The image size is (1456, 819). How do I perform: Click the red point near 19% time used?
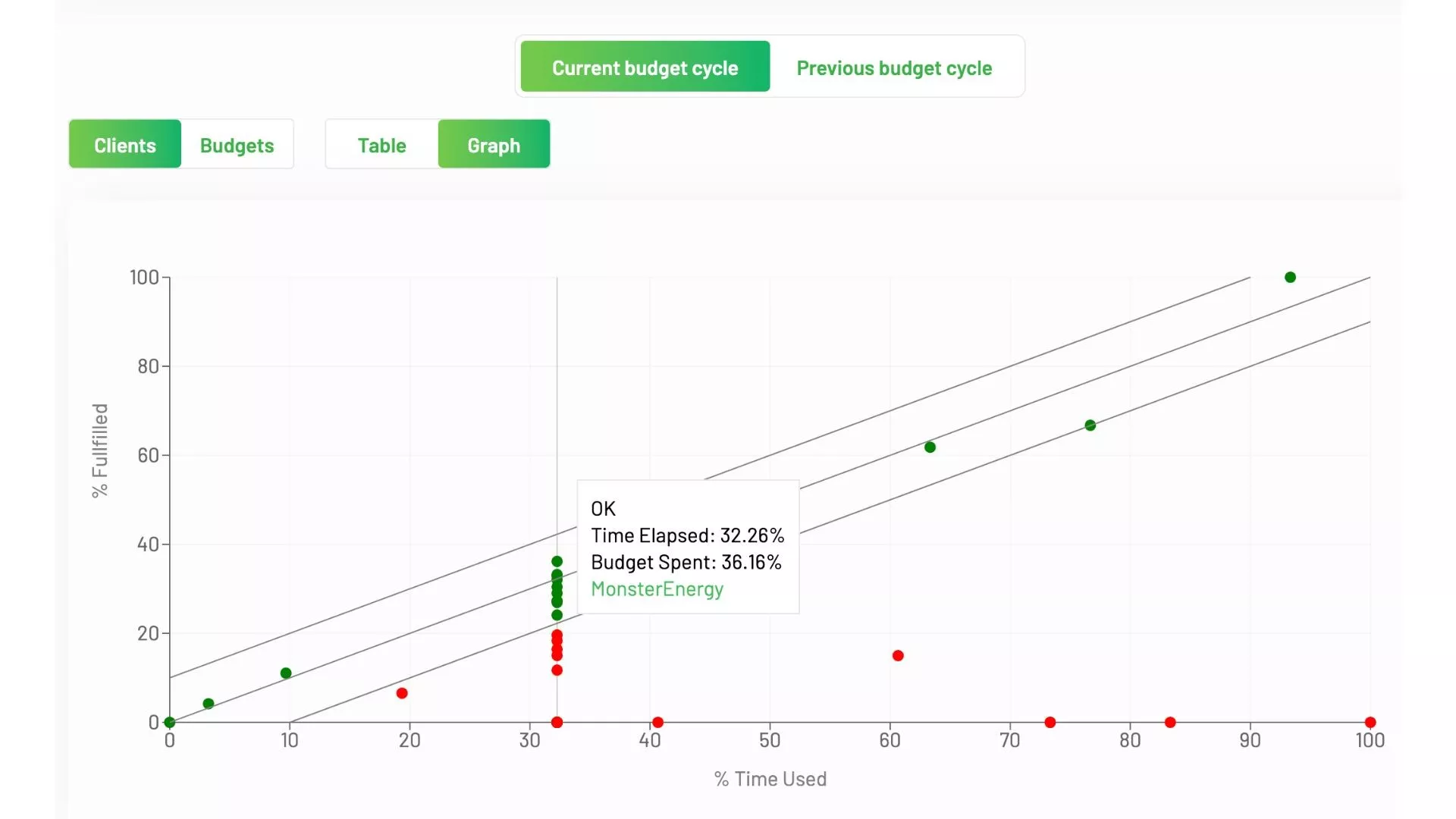[x=402, y=693]
